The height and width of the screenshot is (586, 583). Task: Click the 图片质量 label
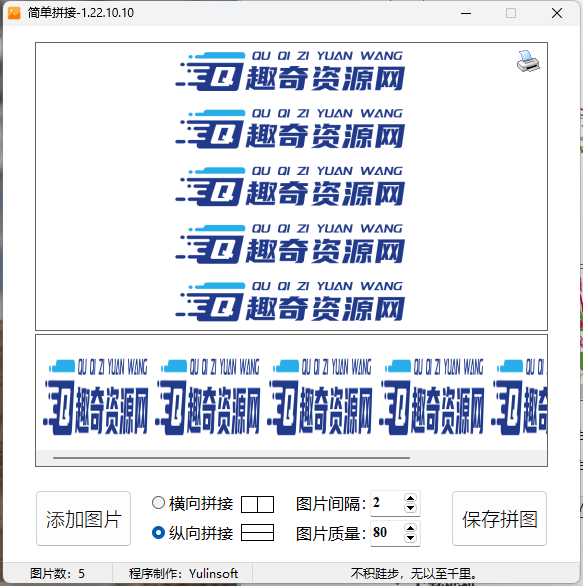tap(331, 534)
